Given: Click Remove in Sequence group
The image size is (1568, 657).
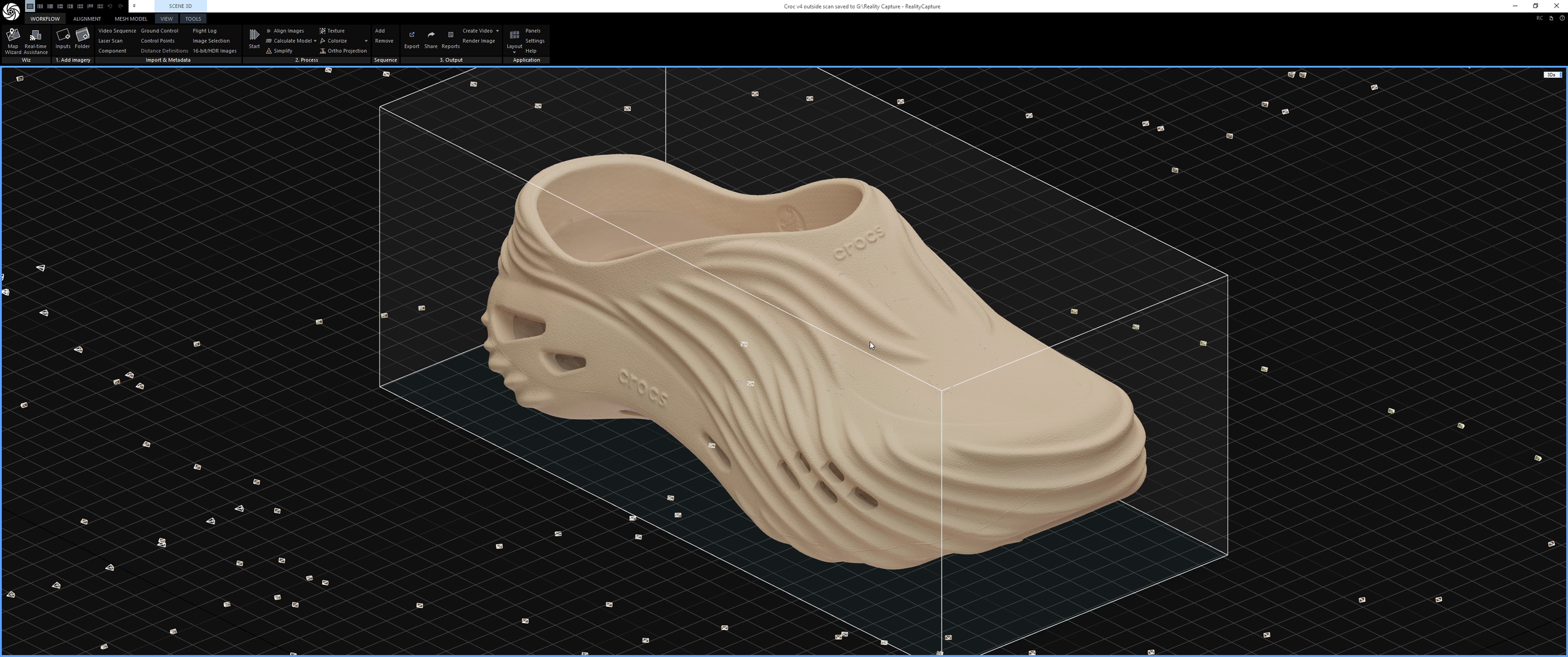Looking at the screenshot, I should point(384,41).
